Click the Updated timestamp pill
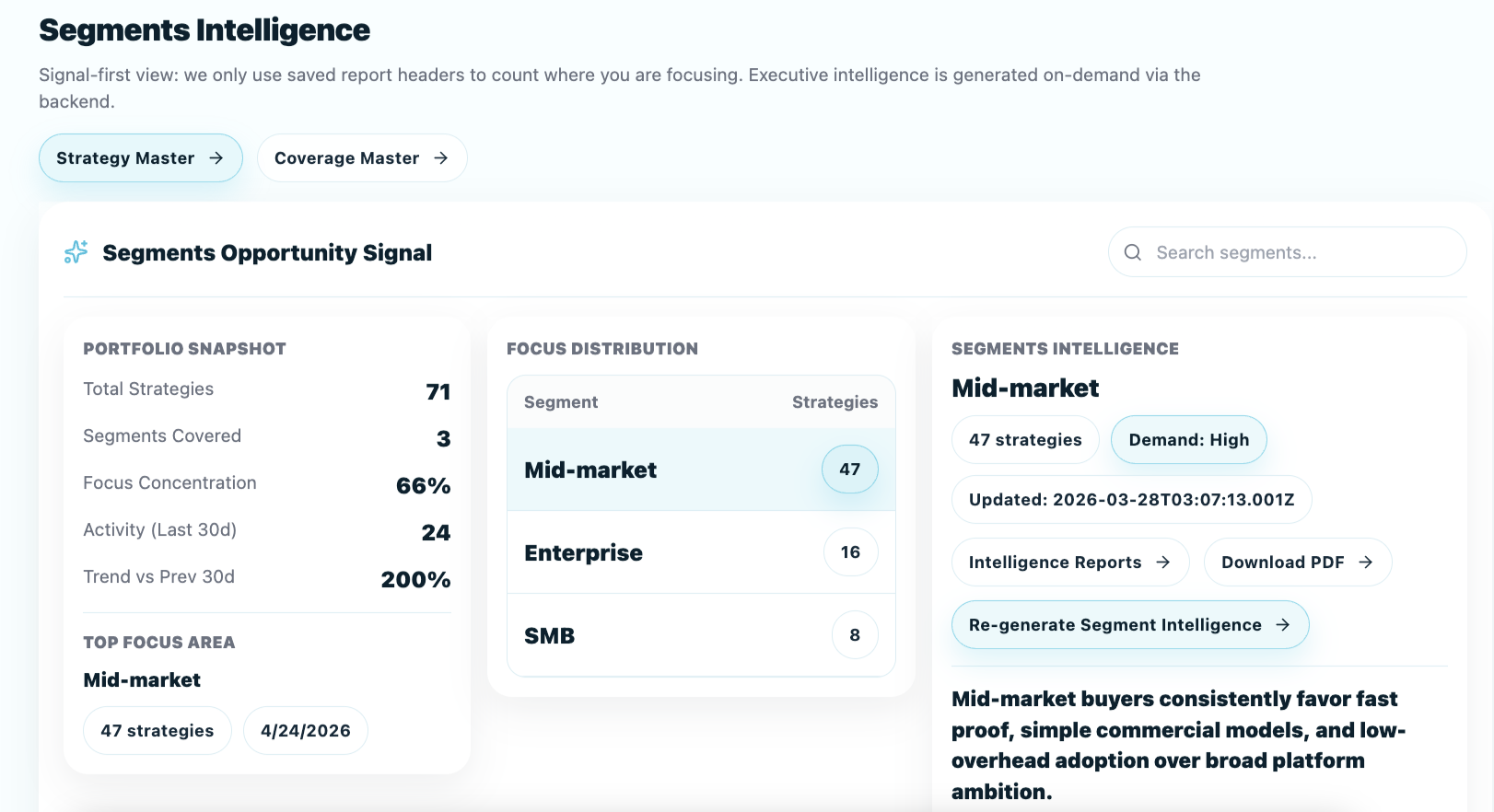This screenshot has height=812, width=1494. 1131,500
